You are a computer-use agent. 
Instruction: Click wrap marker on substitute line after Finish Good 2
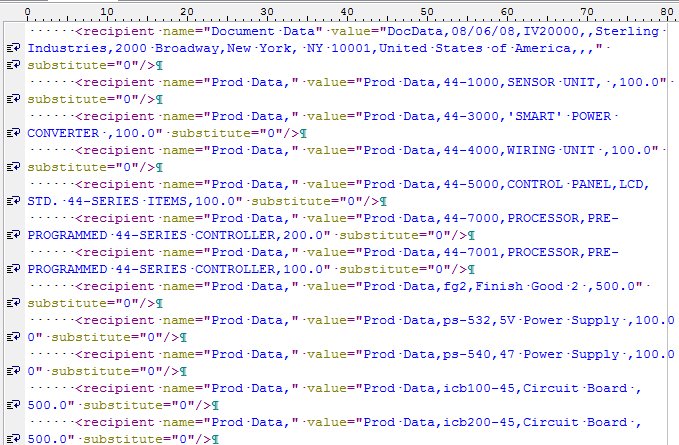(x=13, y=303)
